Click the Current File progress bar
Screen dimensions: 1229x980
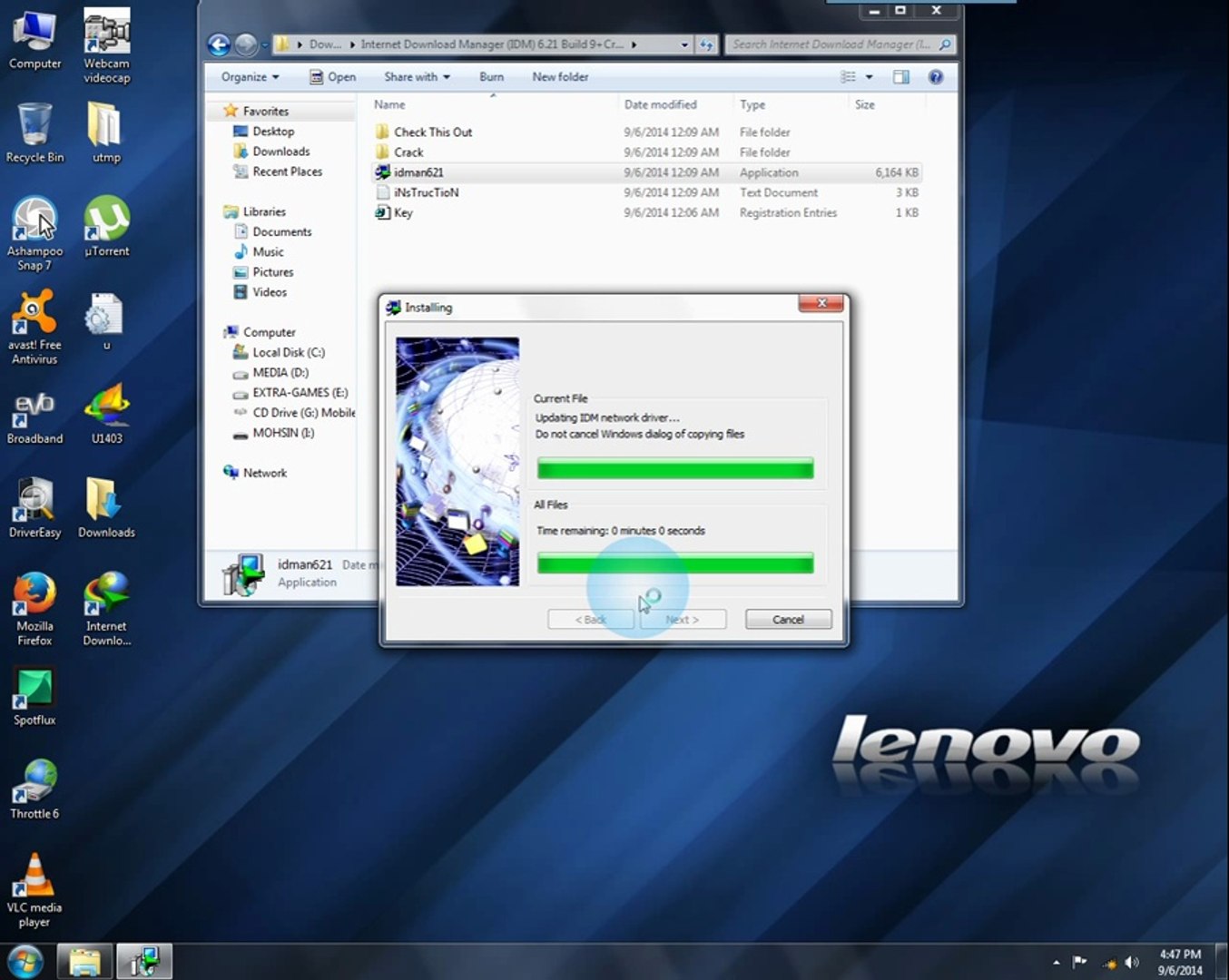tap(675, 469)
